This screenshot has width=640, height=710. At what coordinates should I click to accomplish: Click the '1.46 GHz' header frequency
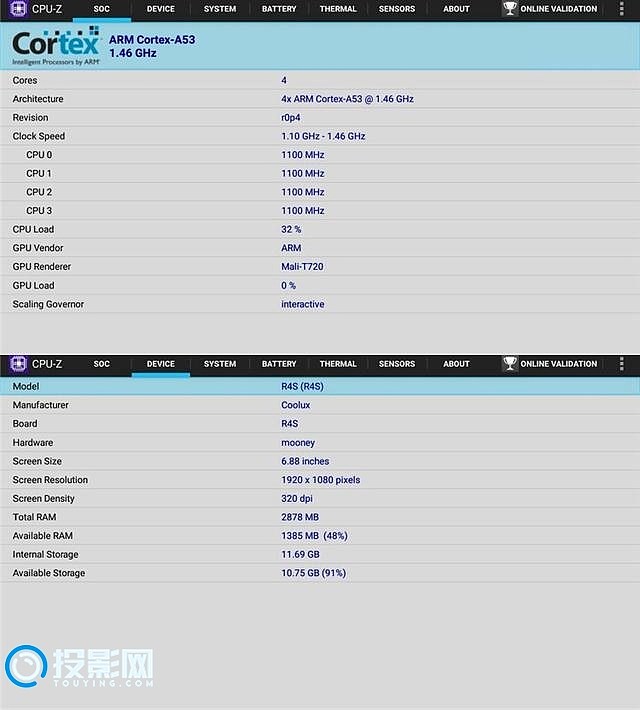[x=133, y=53]
